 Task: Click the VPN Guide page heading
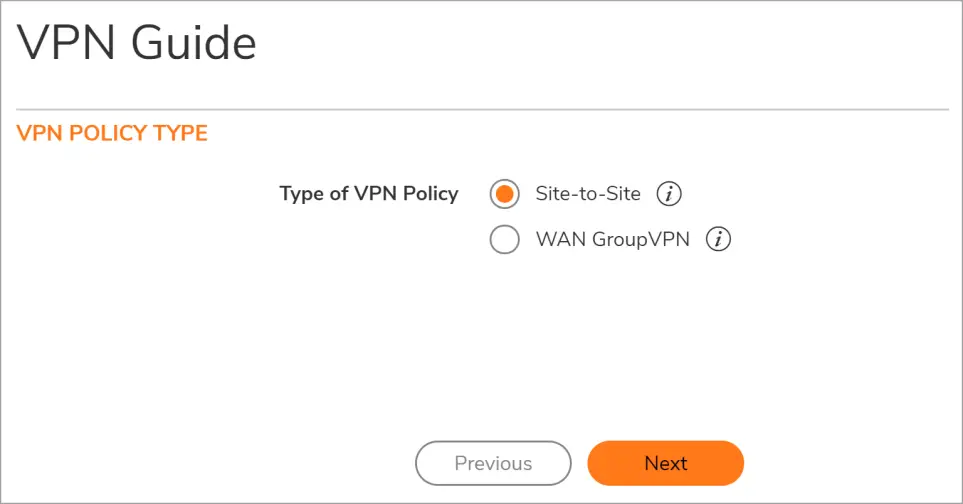pos(137,44)
